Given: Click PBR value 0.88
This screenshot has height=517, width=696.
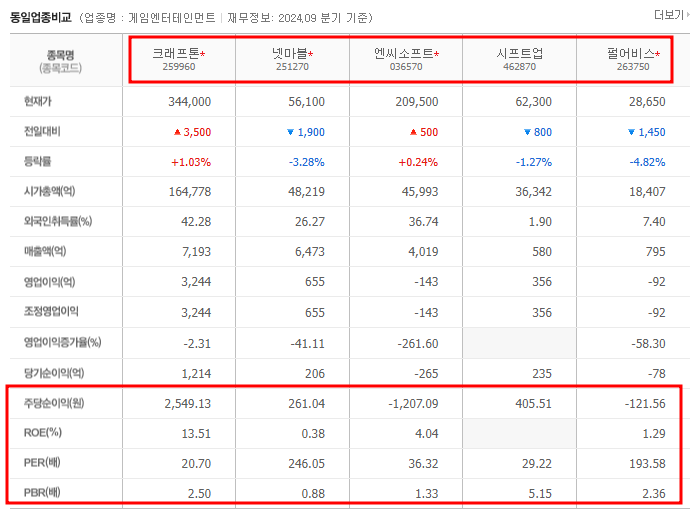Looking at the screenshot, I should (313, 494).
